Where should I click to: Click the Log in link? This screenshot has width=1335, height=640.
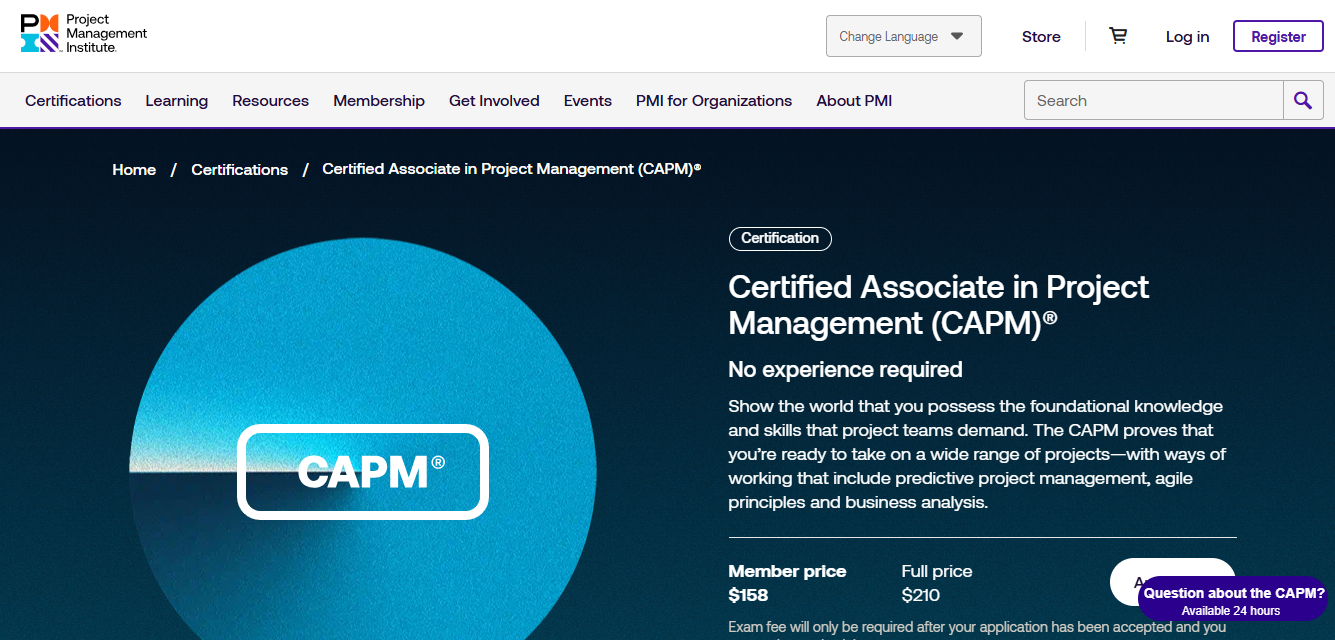pos(1187,36)
